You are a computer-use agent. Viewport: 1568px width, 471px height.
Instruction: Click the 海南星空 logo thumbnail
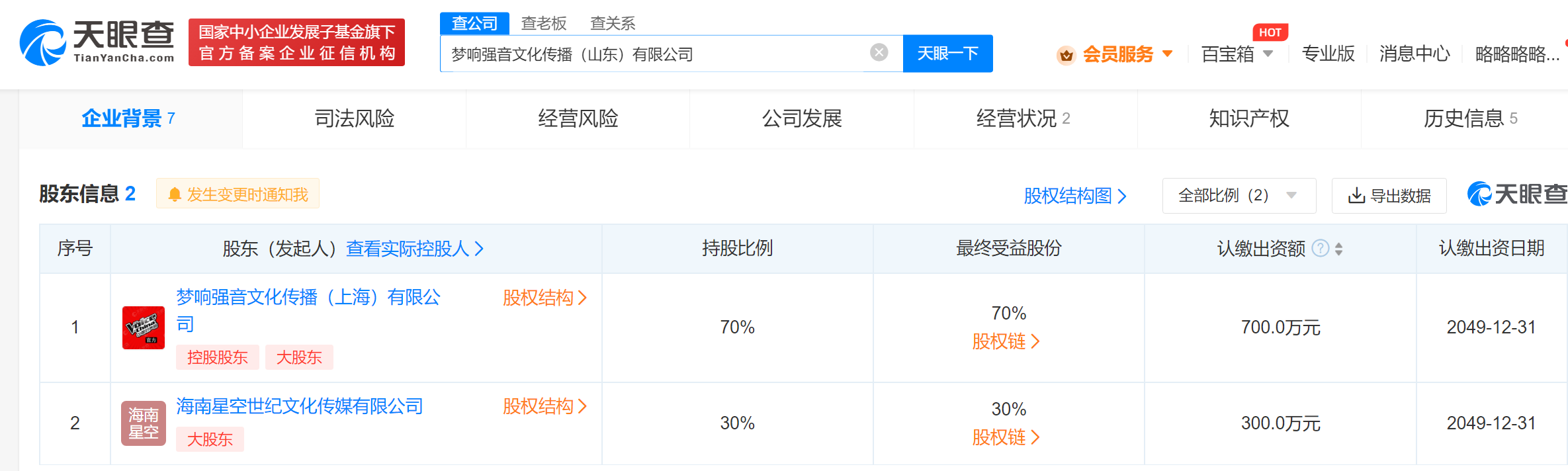click(144, 423)
